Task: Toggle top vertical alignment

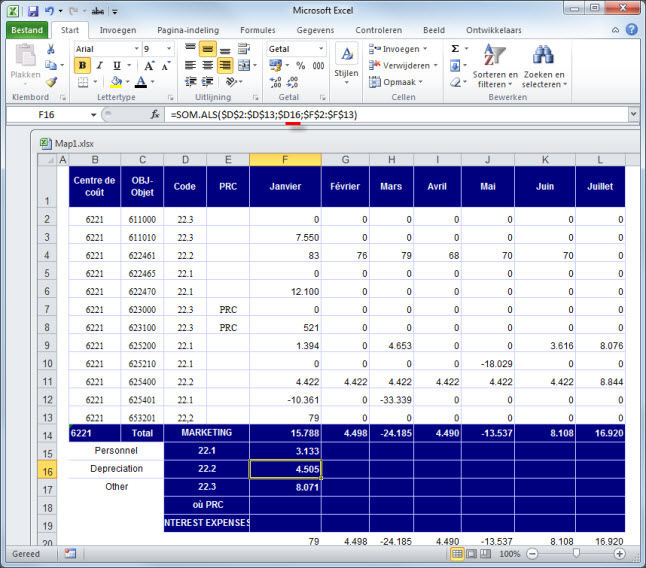Action: (190, 49)
